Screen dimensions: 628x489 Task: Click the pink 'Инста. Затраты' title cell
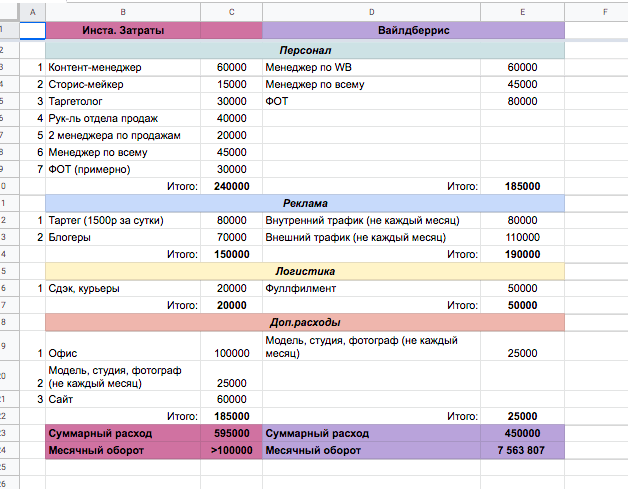[x=123, y=30]
